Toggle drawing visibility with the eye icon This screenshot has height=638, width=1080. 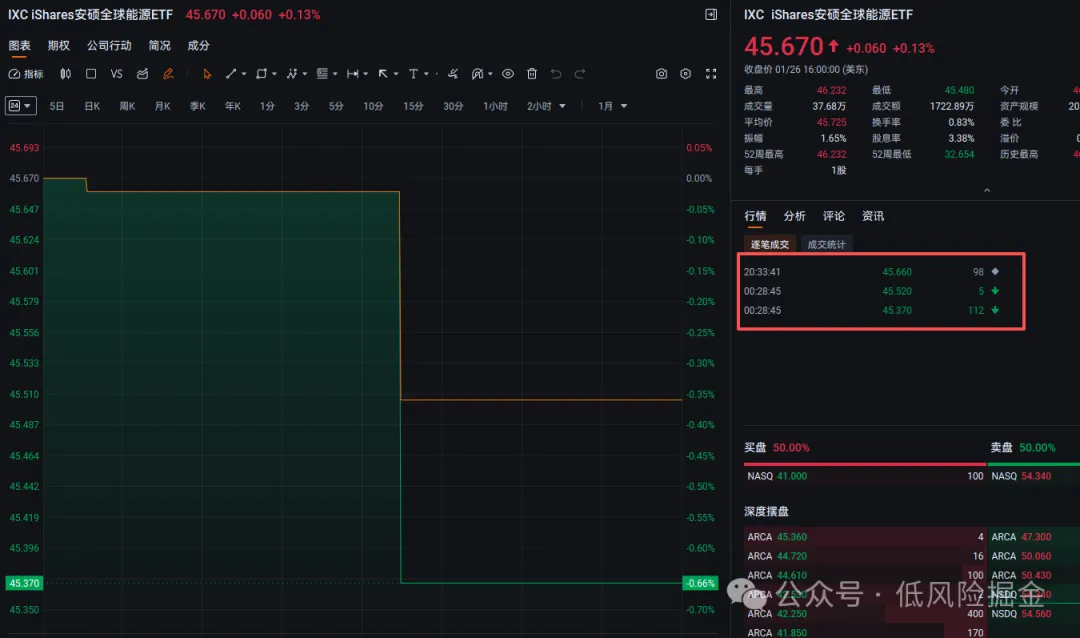point(508,74)
